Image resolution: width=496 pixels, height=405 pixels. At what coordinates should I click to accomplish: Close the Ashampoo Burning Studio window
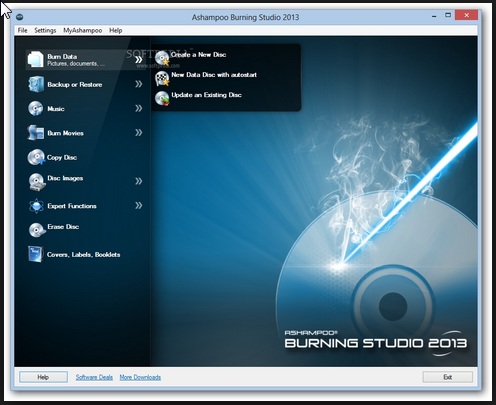click(467, 15)
